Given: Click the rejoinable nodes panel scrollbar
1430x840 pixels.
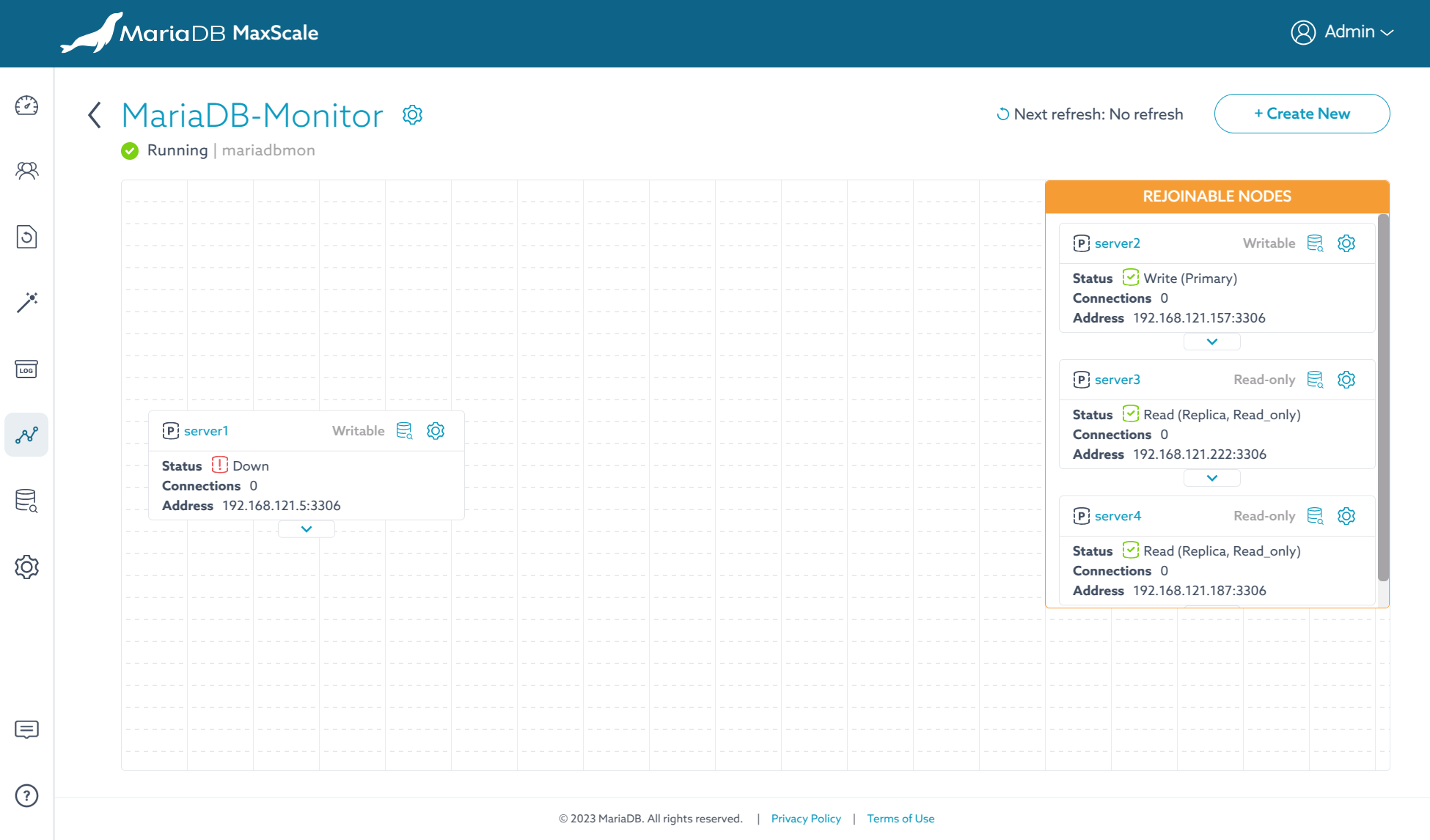Looking at the screenshot, I should [1383, 396].
